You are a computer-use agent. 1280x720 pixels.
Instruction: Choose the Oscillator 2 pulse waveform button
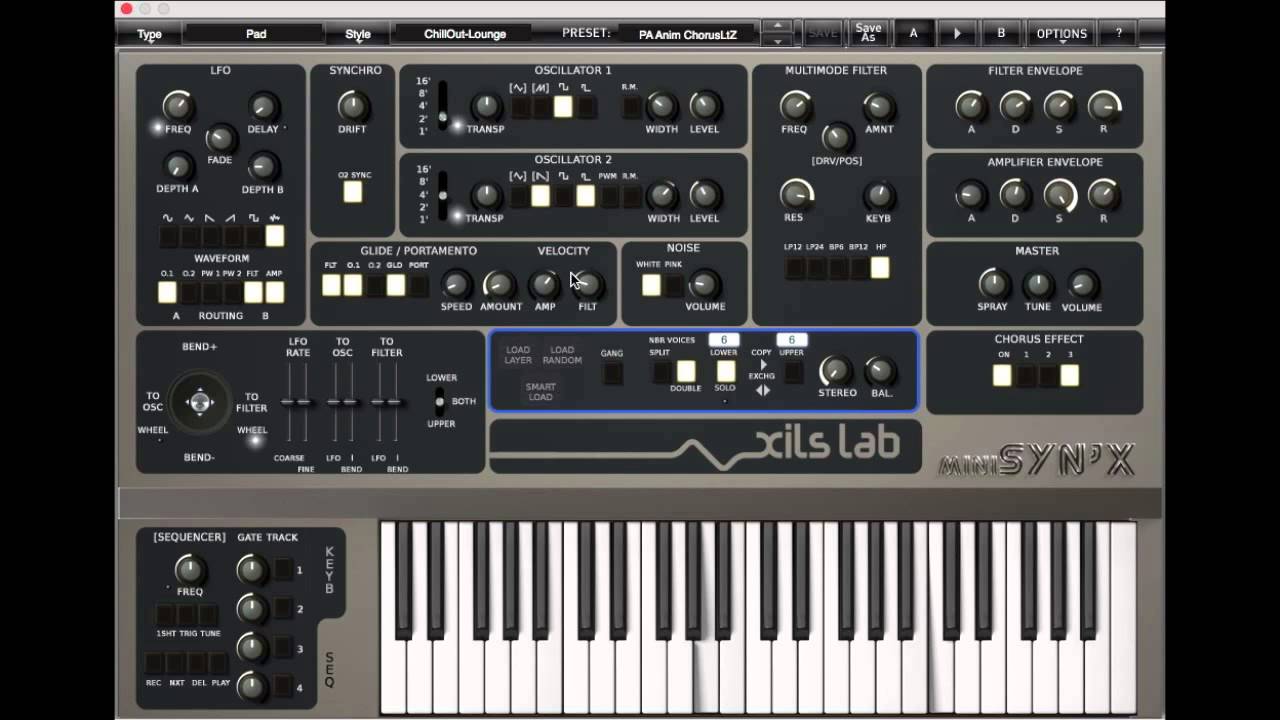585,196
